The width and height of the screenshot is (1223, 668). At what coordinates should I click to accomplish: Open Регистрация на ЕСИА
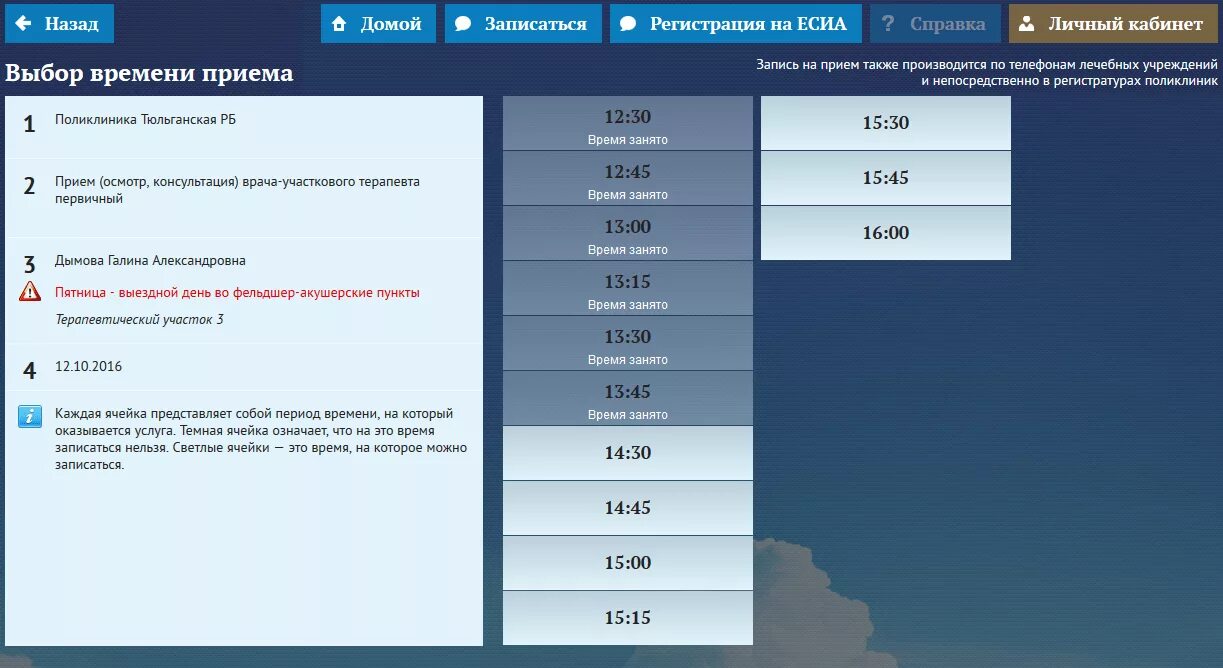(735, 24)
